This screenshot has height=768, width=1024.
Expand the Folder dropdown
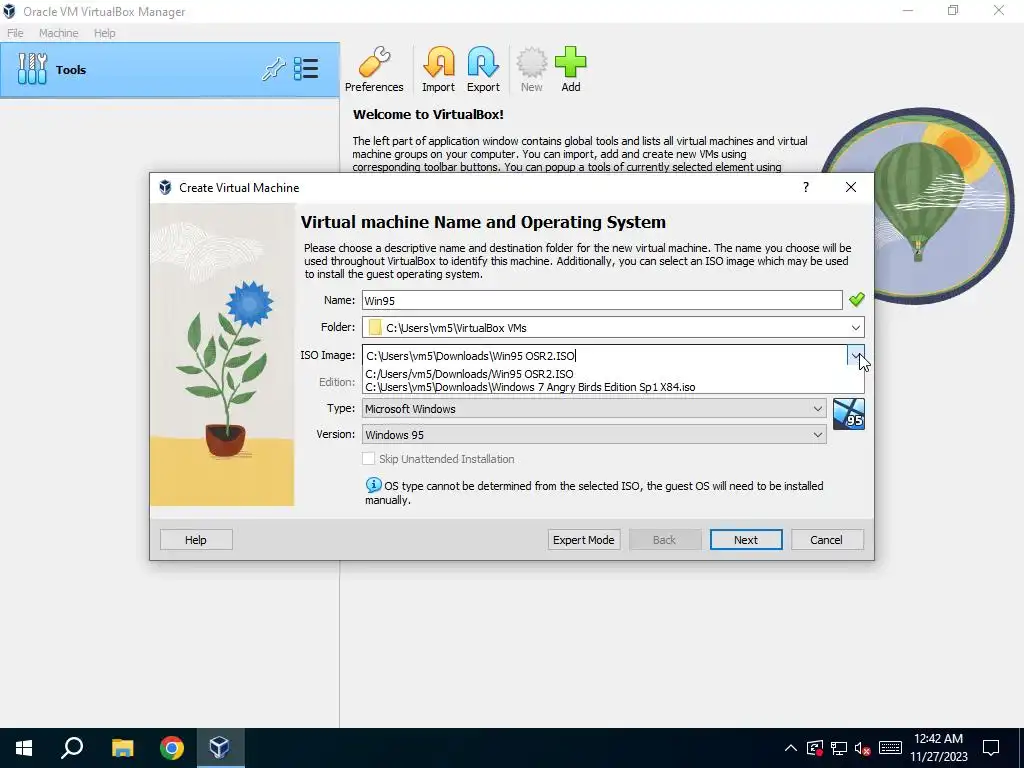[x=856, y=327]
